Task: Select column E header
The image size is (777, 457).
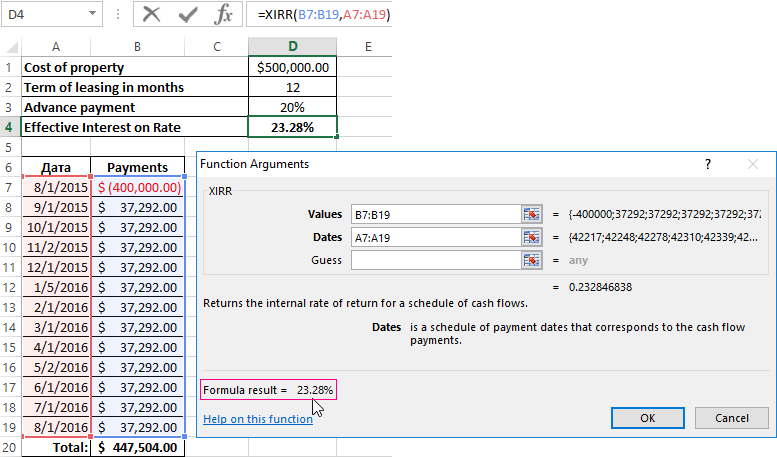Action: [368, 47]
